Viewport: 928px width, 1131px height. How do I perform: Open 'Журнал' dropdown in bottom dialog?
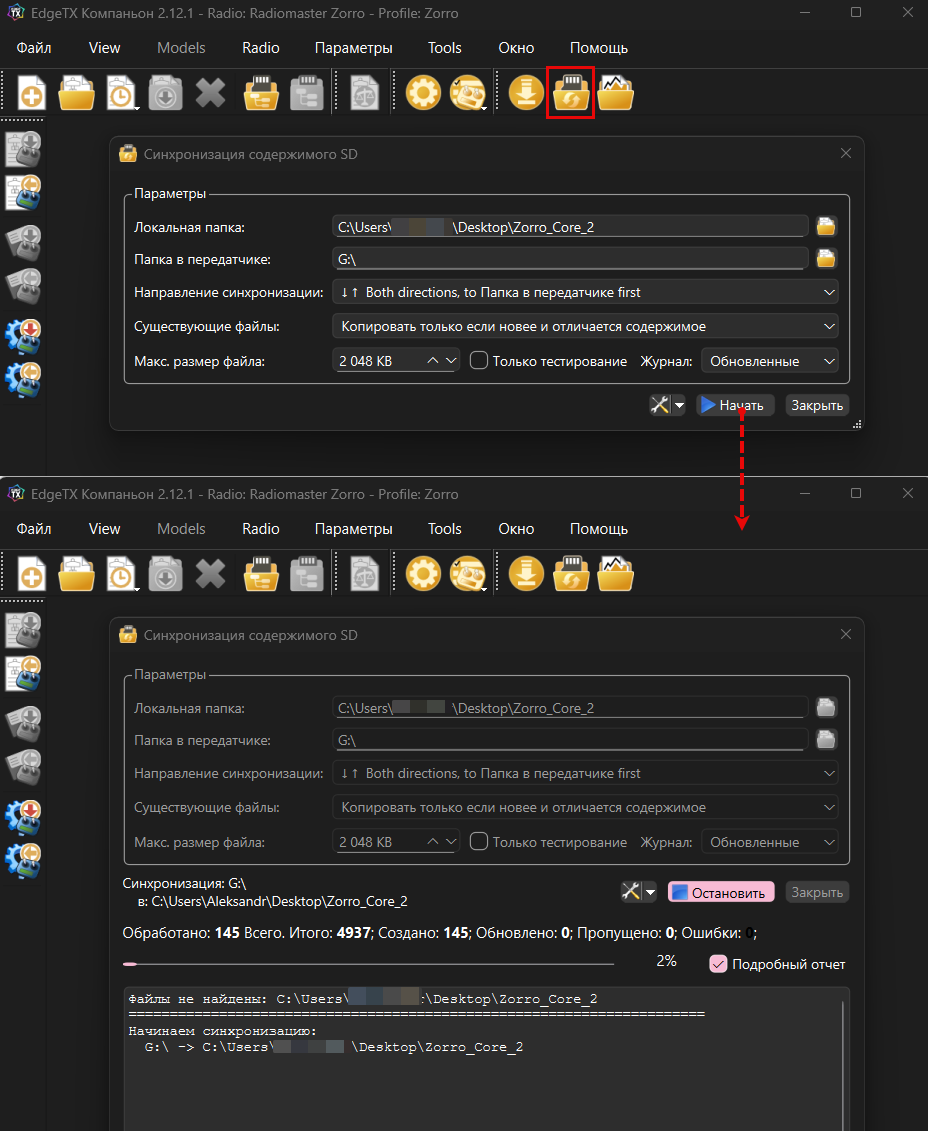(x=769, y=842)
